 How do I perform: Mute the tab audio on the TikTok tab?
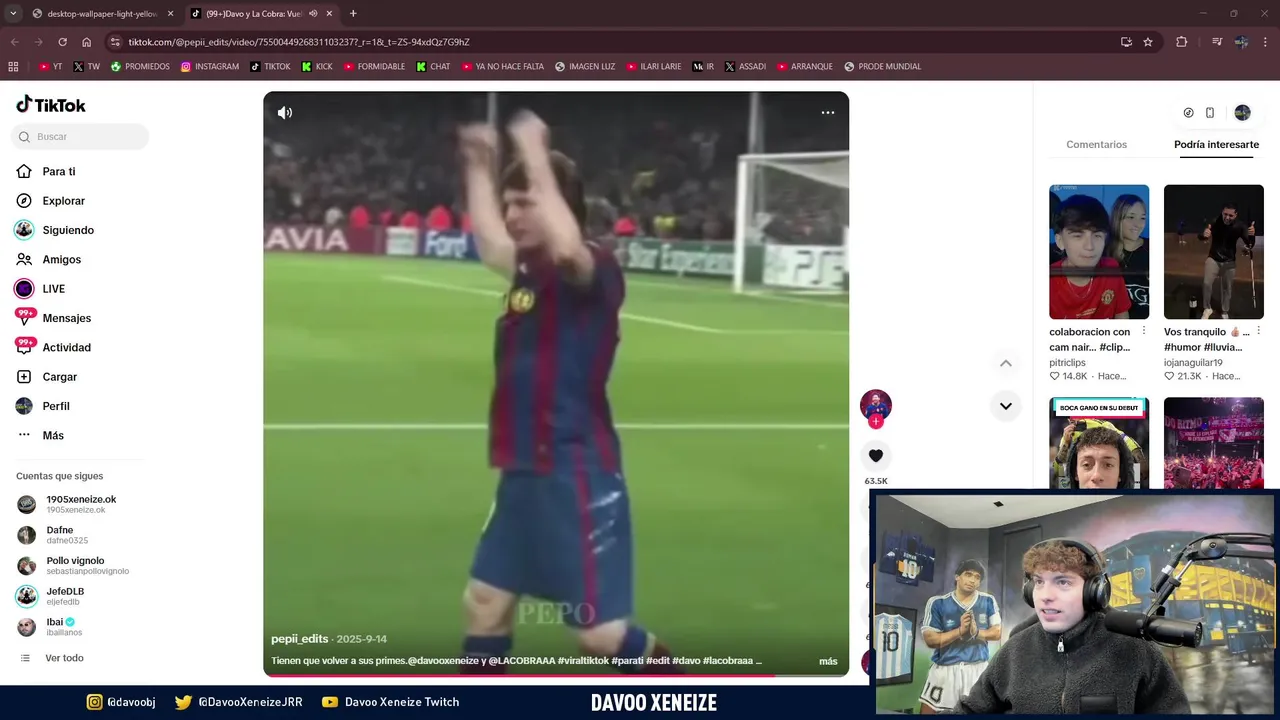pos(313,14)
